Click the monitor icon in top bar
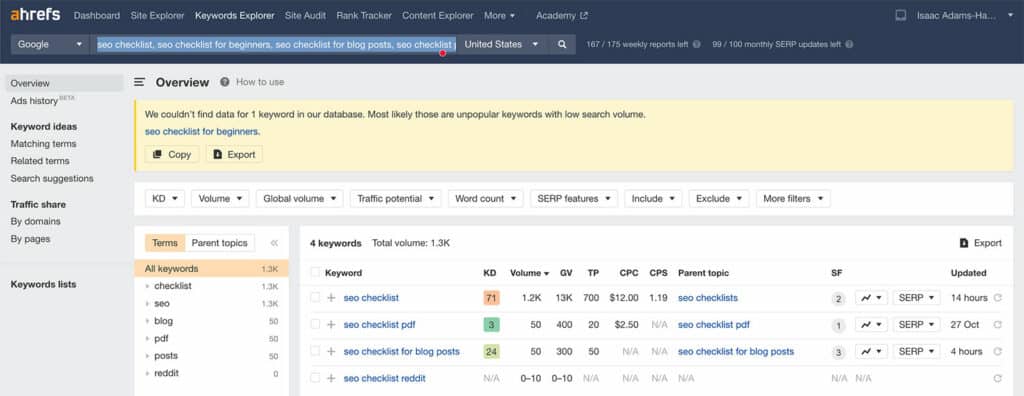 [x=901, y=15]
